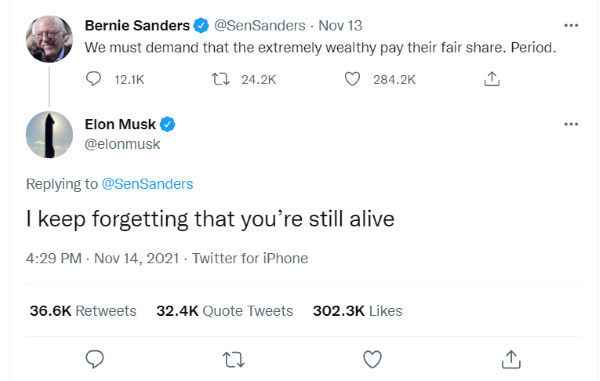The image size is (600, 381).
Task: Click the @SenSanders mention link in reply
Action: tap(147, 184)
